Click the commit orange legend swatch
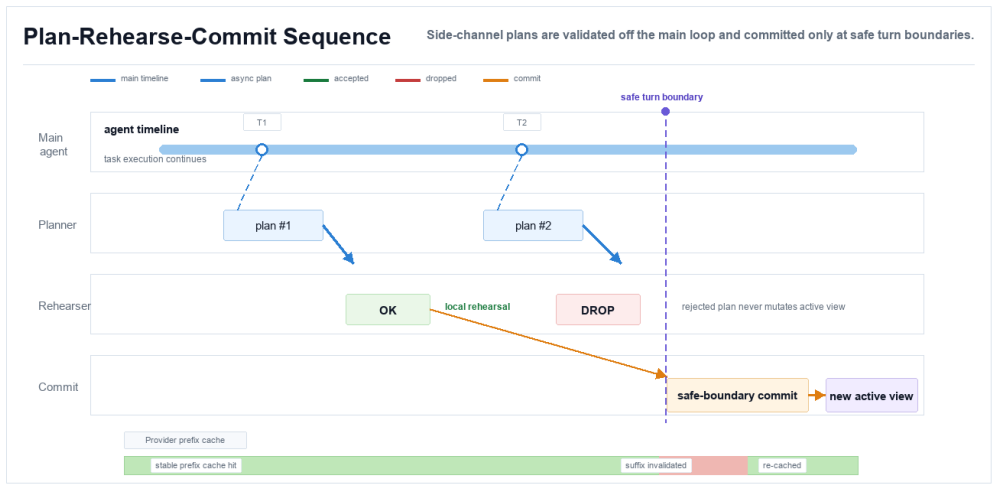This screenshot has width=998, height=490. coord(496,80)
